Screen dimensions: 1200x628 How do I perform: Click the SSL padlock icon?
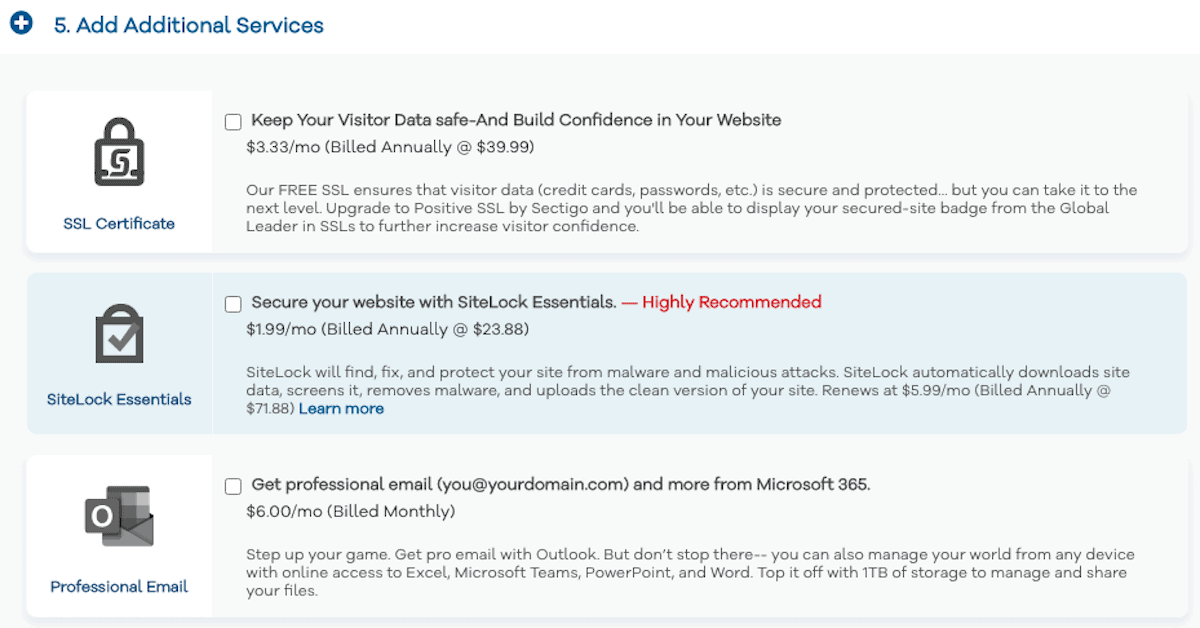point(119,152)
